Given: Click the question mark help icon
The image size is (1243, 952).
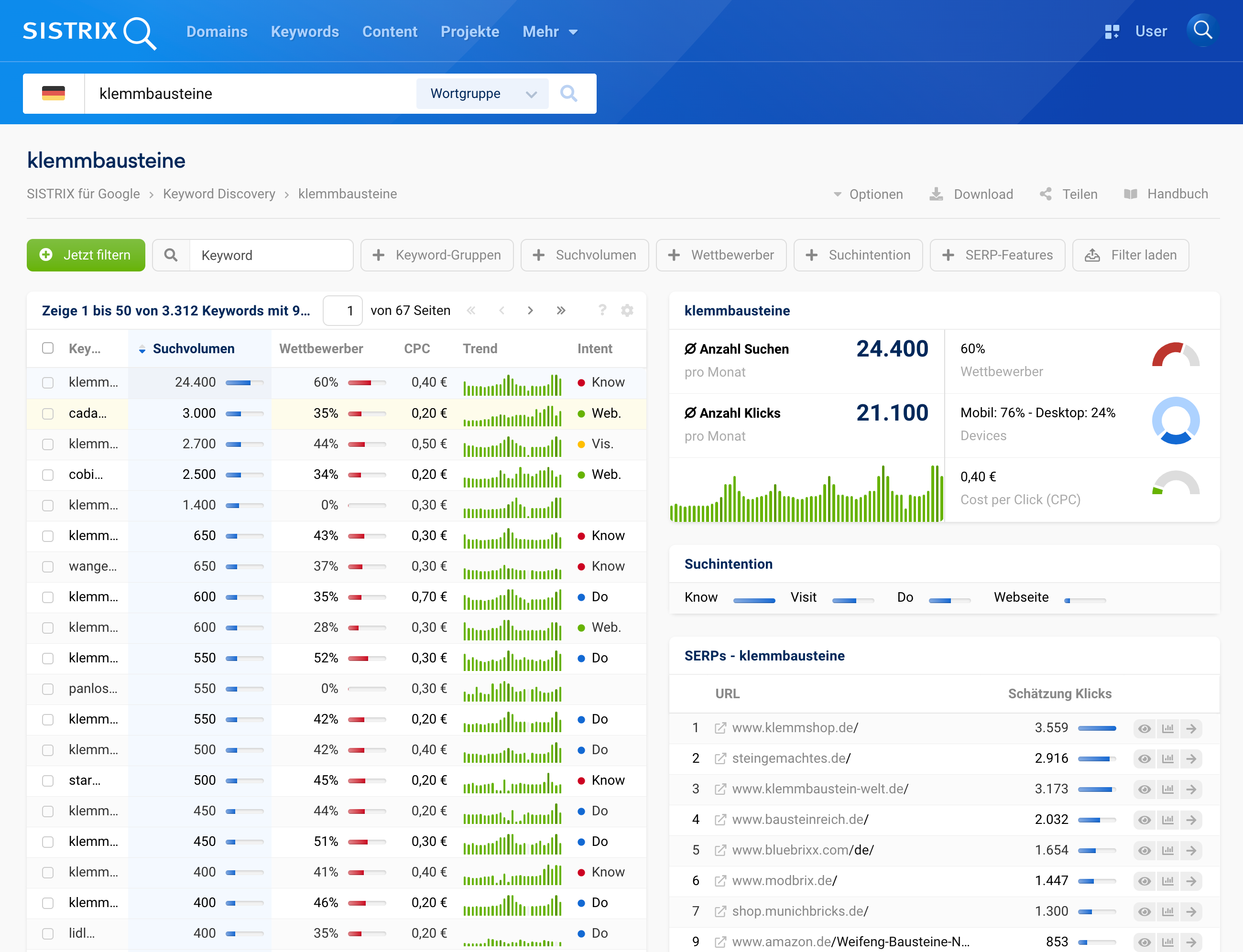Looking at the screenshot, I should (x=602, y=311).
